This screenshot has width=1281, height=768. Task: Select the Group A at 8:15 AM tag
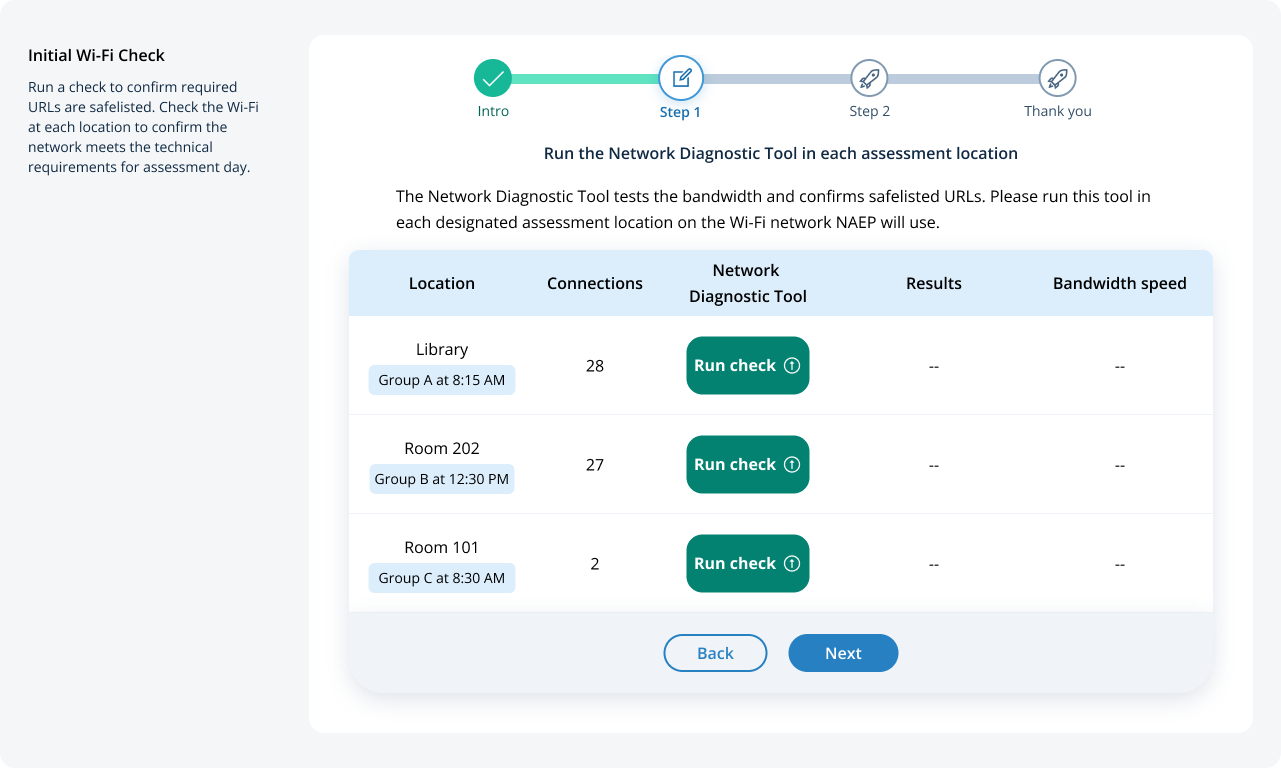click(x=442, y=380)
